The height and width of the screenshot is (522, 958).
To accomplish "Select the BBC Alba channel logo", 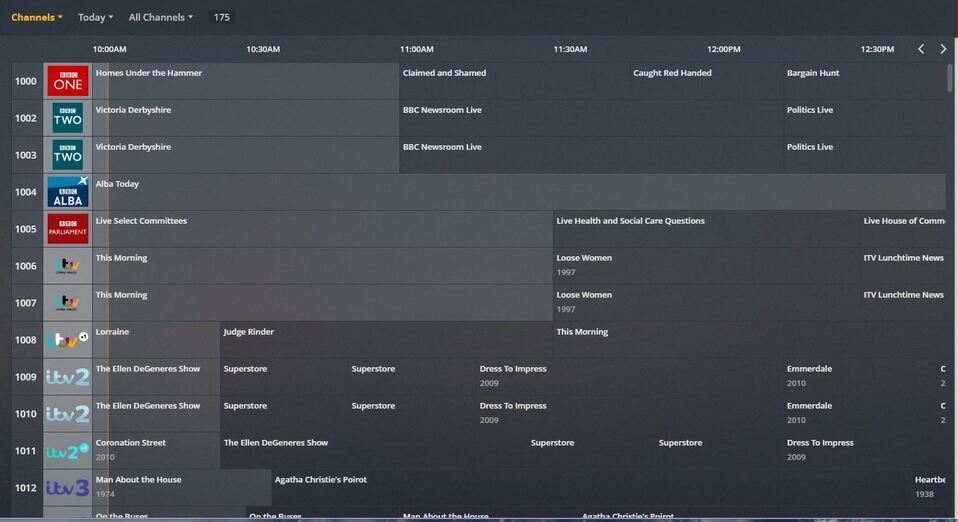I will [x=68, y=192].
